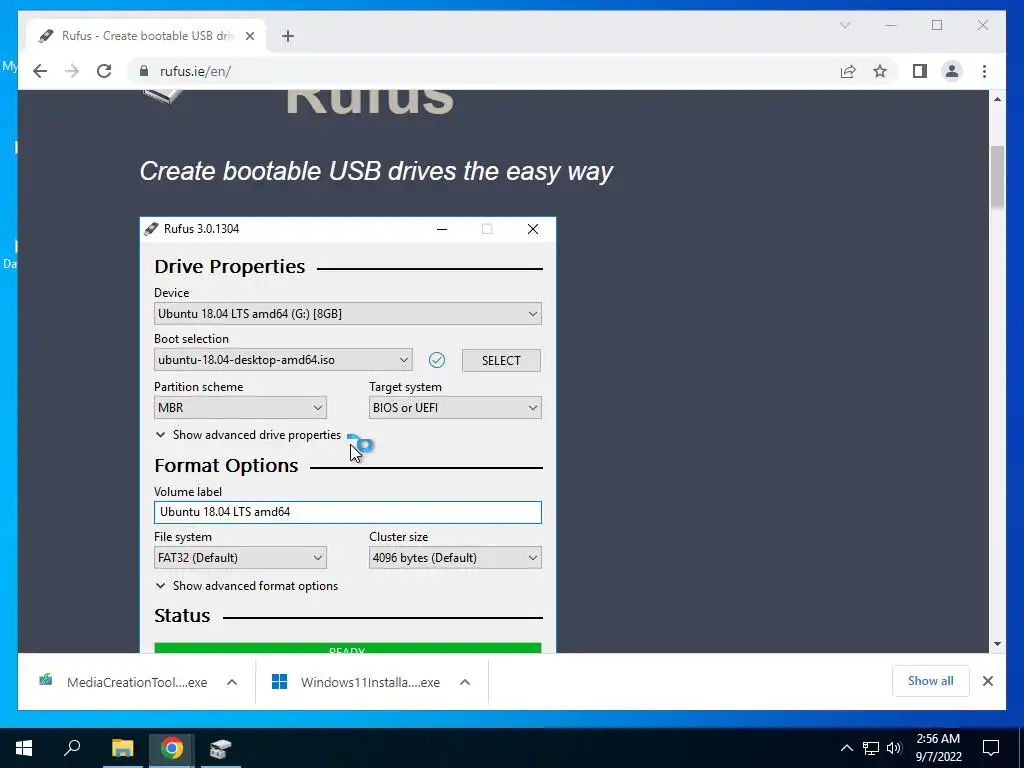1024x768 pixels.
Task: Click the Rufus dialog minimize button
Action: point(442,229)
